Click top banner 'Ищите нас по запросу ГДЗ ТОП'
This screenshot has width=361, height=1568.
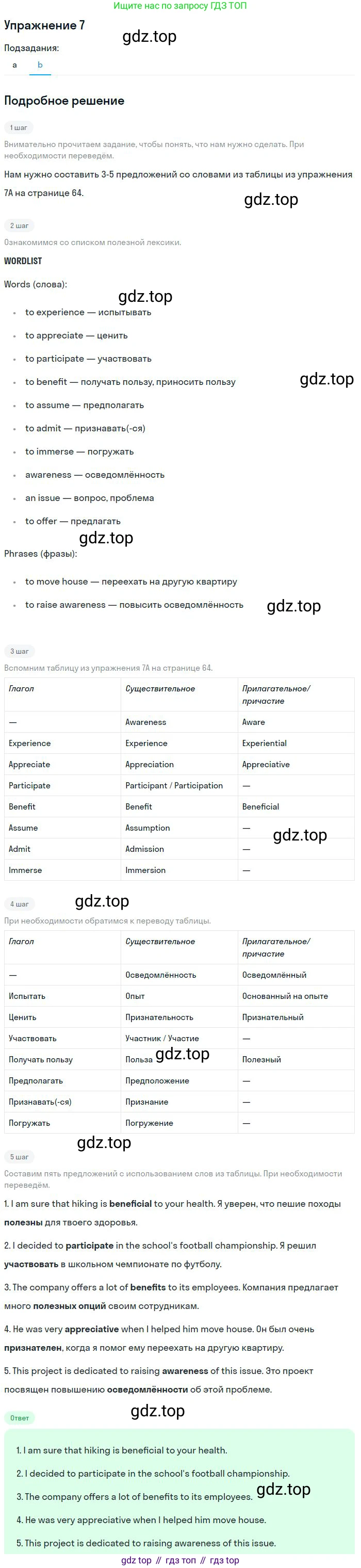(180, 6)
